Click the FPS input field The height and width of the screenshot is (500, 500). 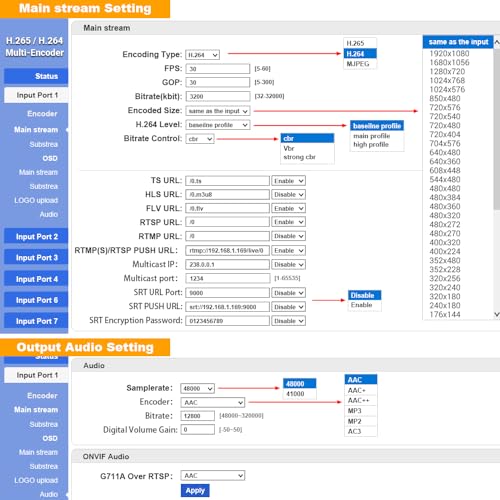tap(218, 69)
